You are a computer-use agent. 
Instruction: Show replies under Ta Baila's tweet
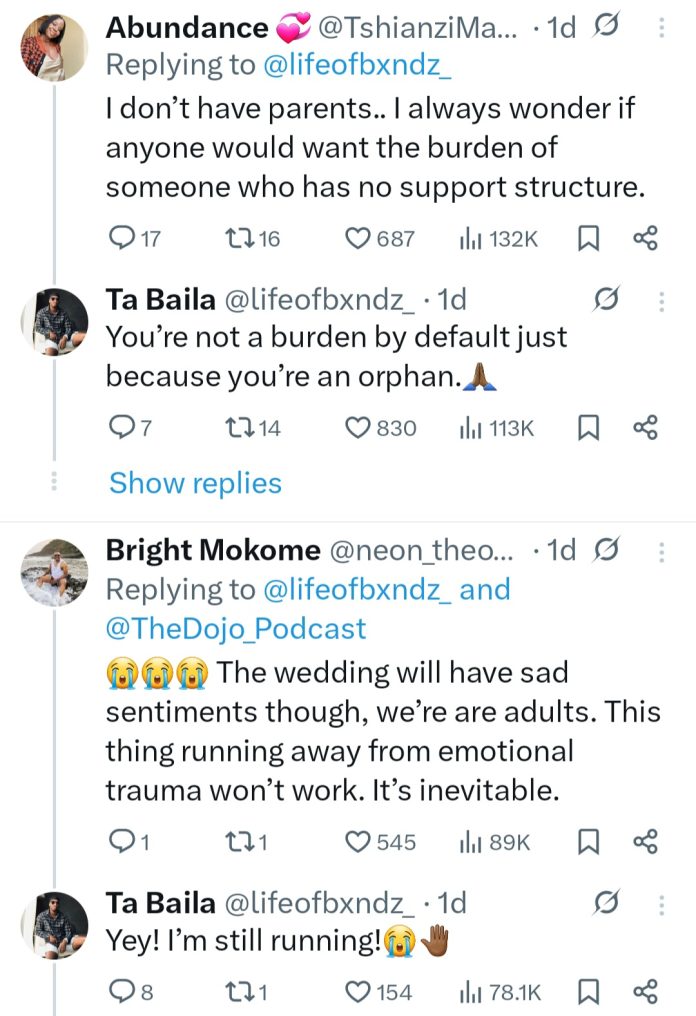click(195, 483)
